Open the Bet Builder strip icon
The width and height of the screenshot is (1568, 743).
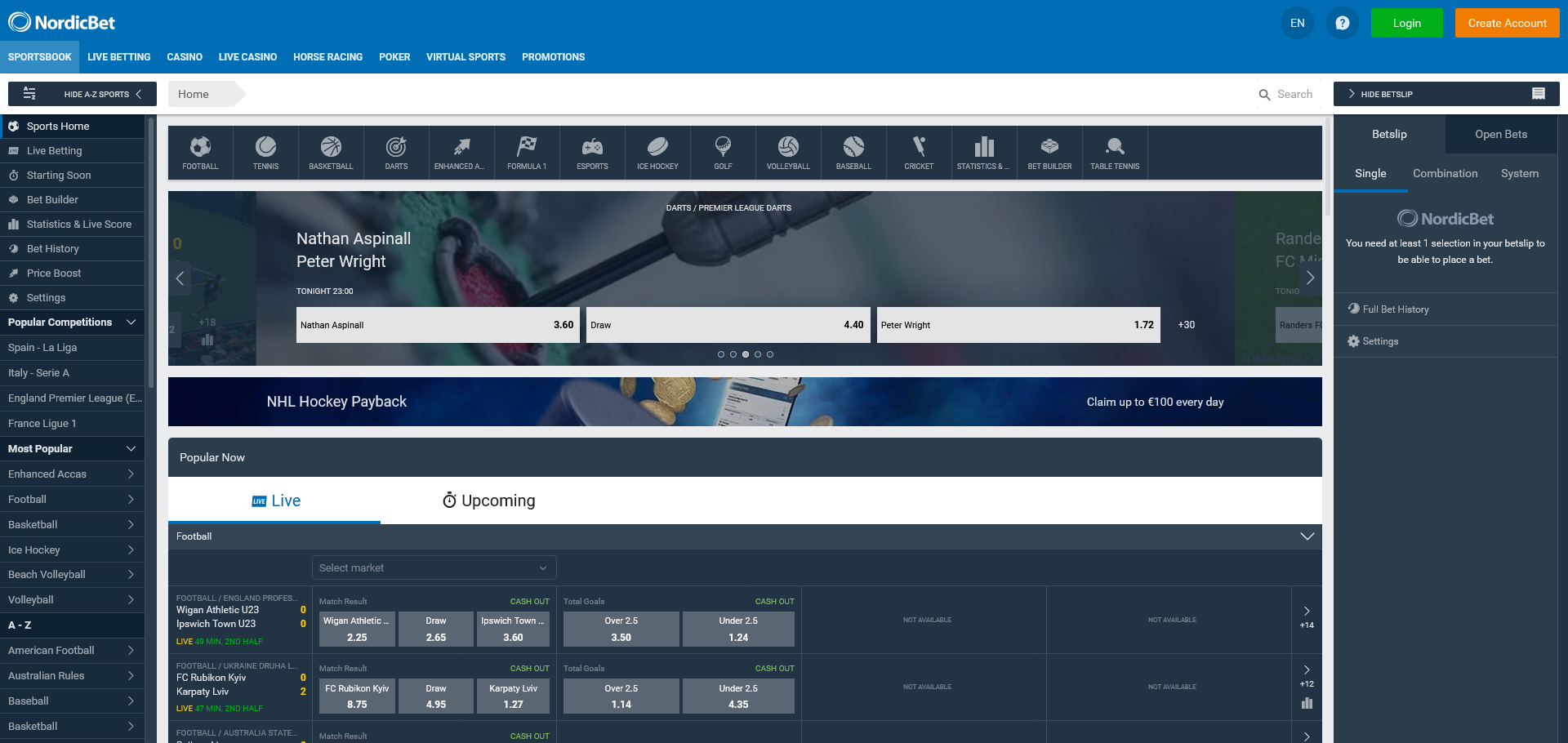click(x=1049, y=153)
